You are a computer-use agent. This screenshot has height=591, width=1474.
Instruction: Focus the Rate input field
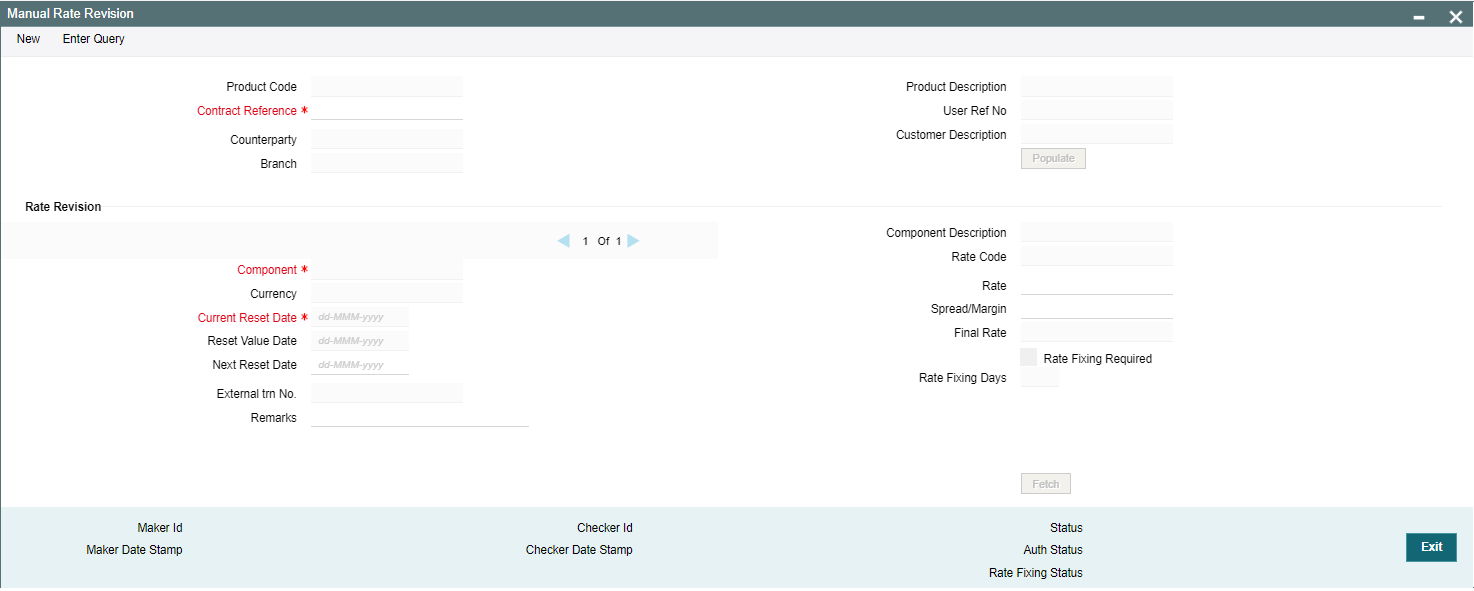pyautogui.click(x=1097, y=285)
